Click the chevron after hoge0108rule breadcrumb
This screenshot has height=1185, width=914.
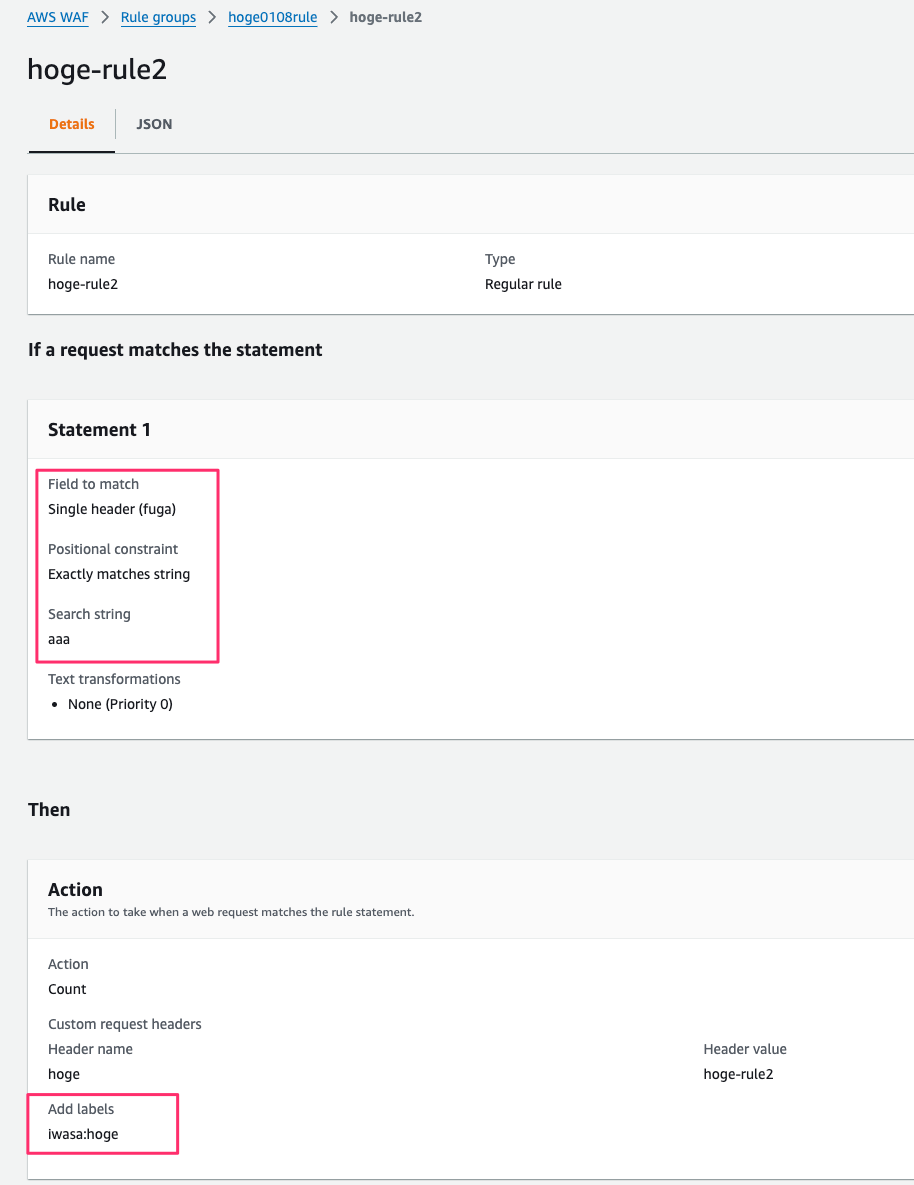pyautogui.click(x=333, y=17)
